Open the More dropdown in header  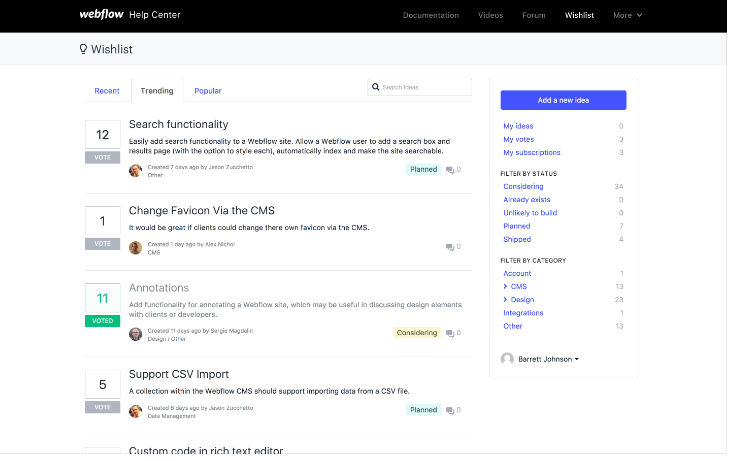click(628, 15)
